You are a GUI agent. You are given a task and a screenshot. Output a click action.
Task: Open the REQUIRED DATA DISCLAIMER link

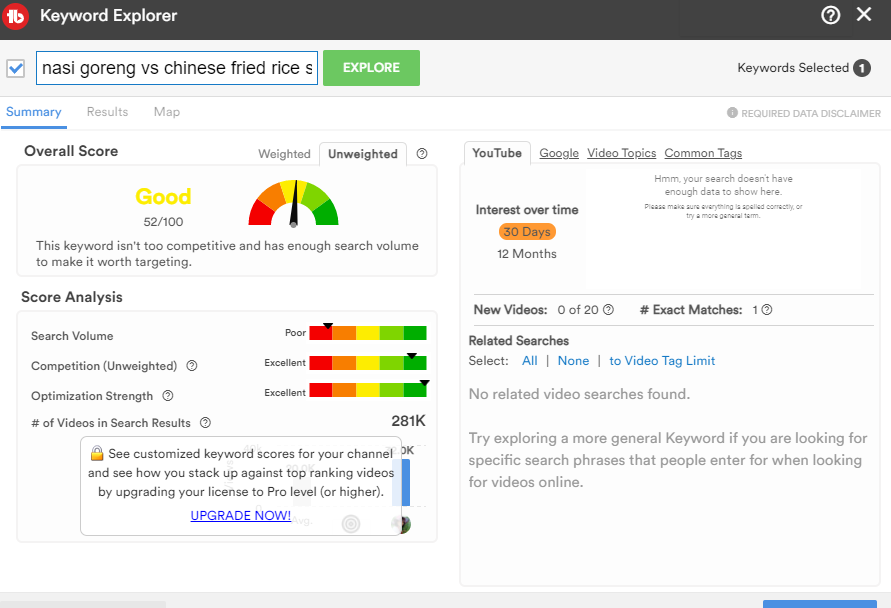[x=811, y=114]
